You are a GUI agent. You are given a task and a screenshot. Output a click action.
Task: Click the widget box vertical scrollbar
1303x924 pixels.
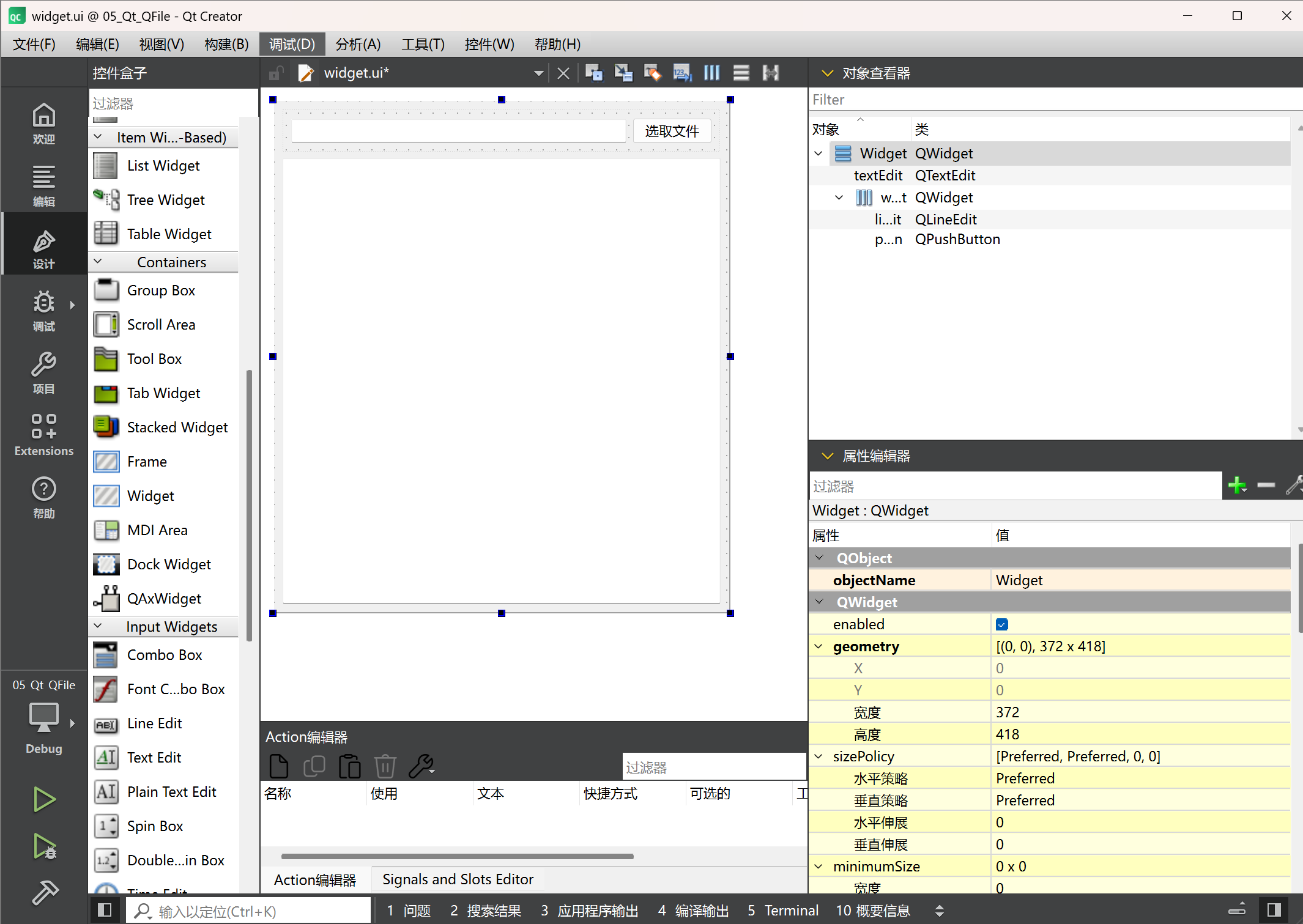249,505
